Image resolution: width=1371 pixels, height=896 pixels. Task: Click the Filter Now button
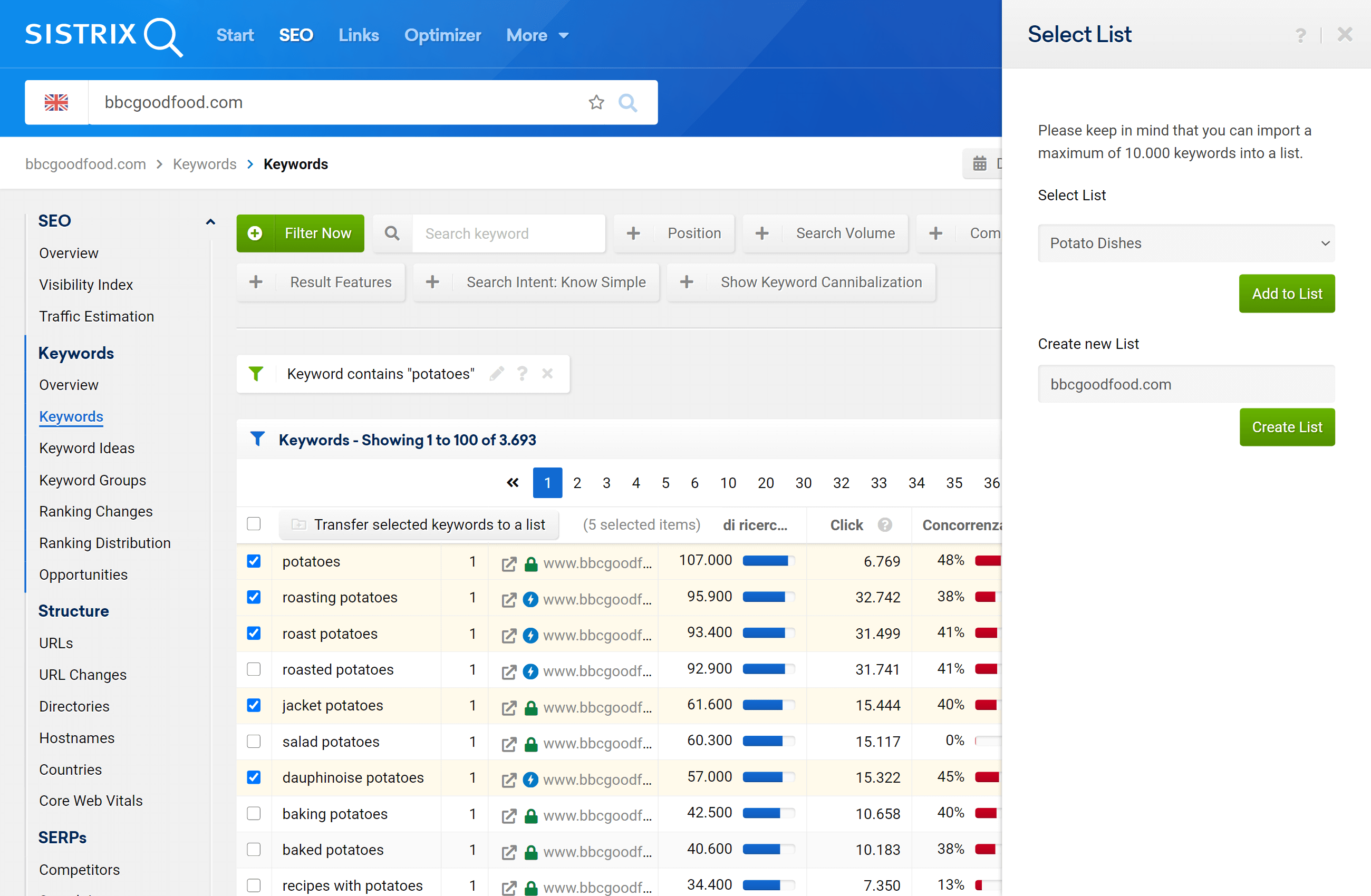coord(300,233)
